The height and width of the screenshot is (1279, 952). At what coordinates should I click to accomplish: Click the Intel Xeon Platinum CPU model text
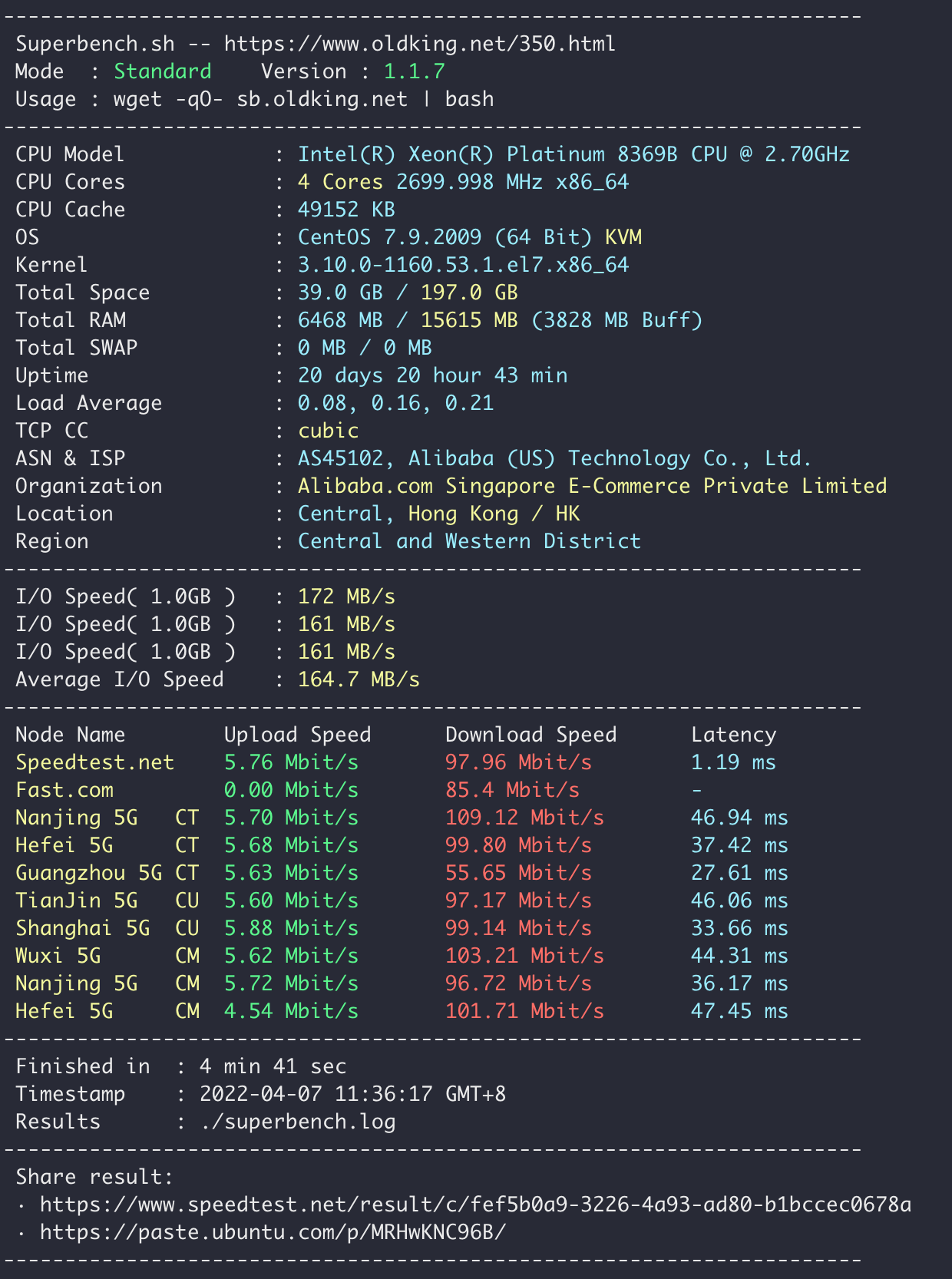573,154
